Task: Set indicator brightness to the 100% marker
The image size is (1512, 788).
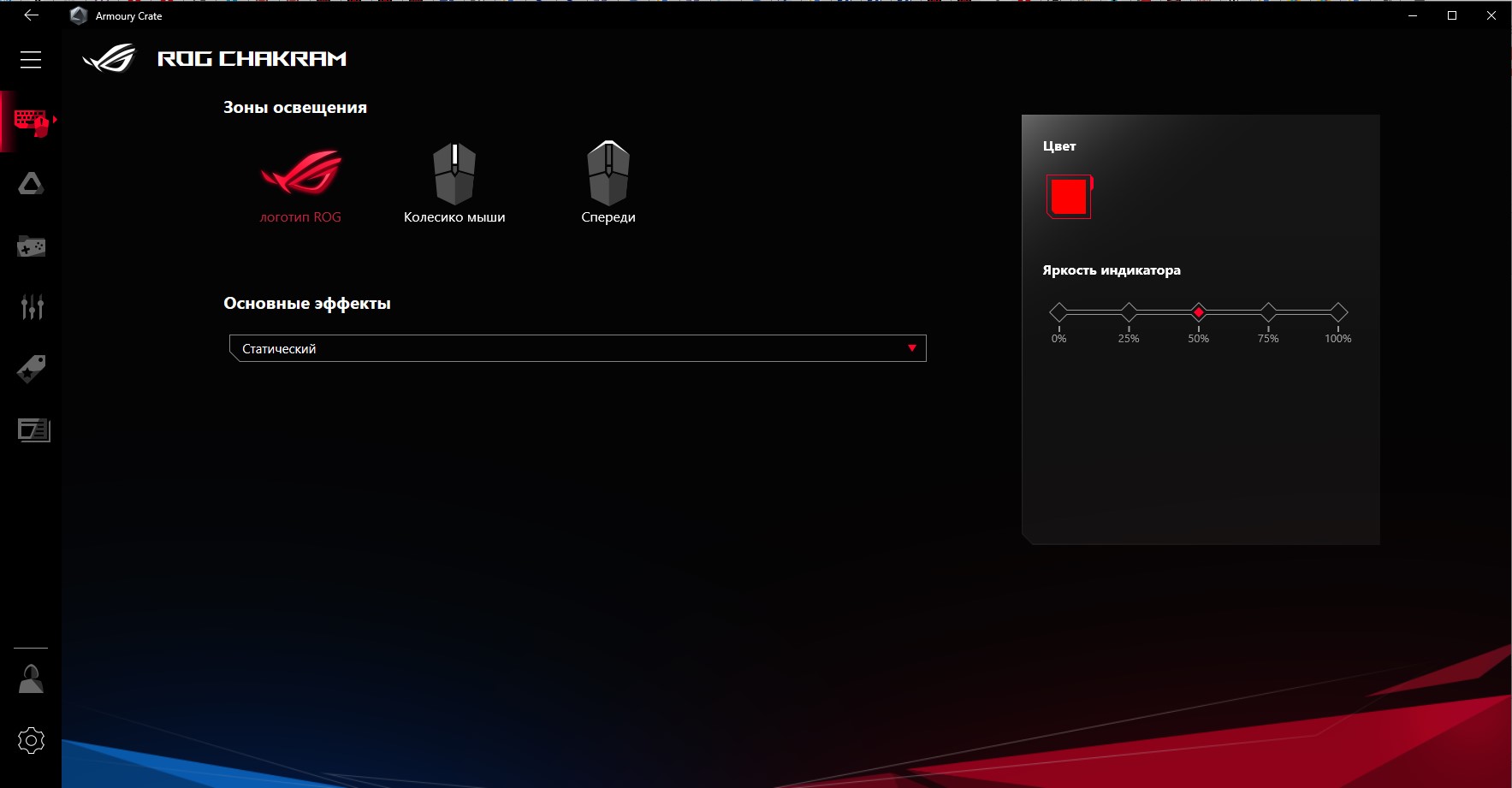Action: click(1338, 312)
